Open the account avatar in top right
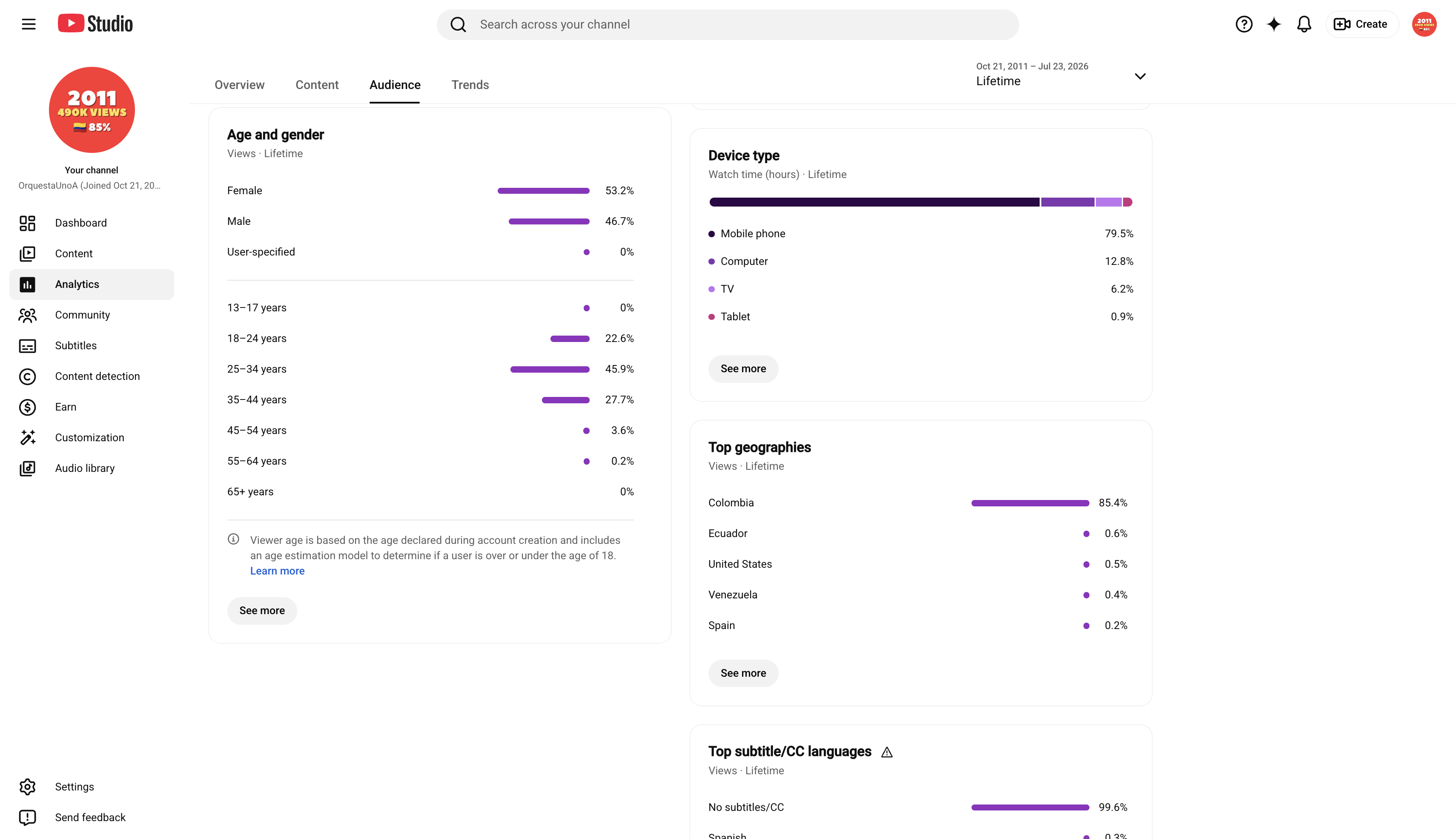 point(1424,24)
